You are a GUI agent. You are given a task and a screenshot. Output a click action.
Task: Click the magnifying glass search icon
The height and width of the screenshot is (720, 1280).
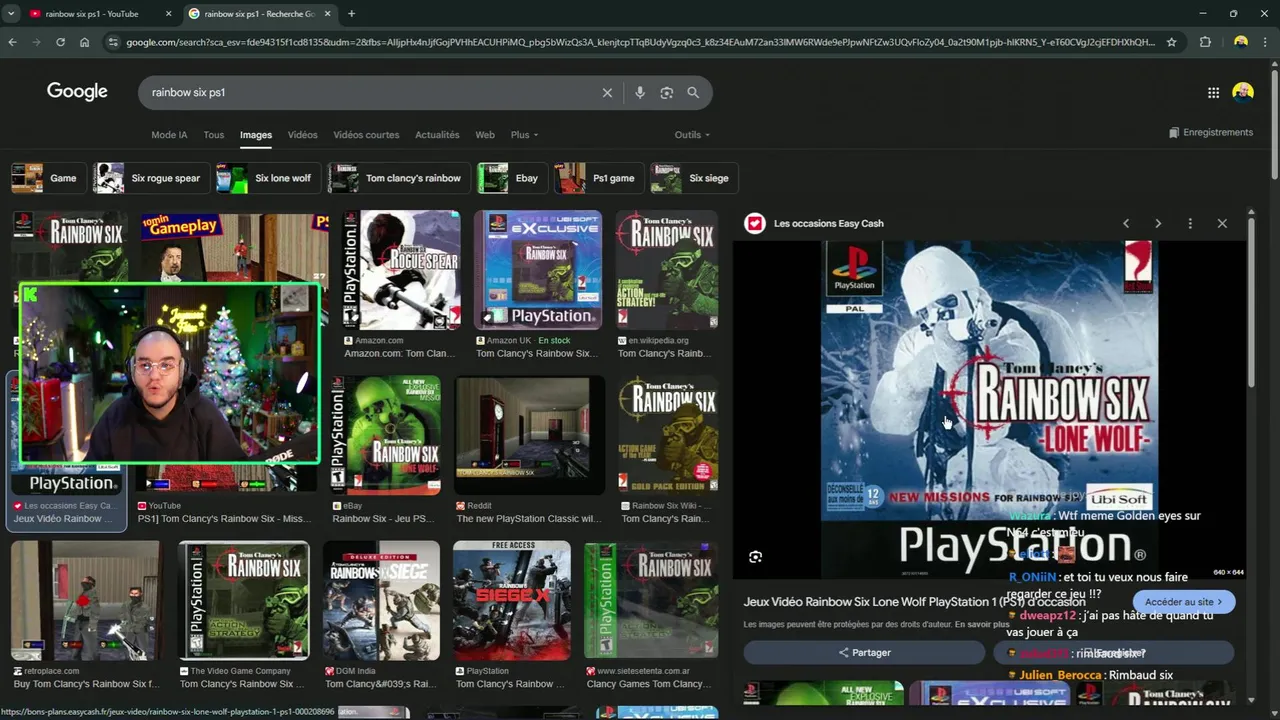coord(693,92)
